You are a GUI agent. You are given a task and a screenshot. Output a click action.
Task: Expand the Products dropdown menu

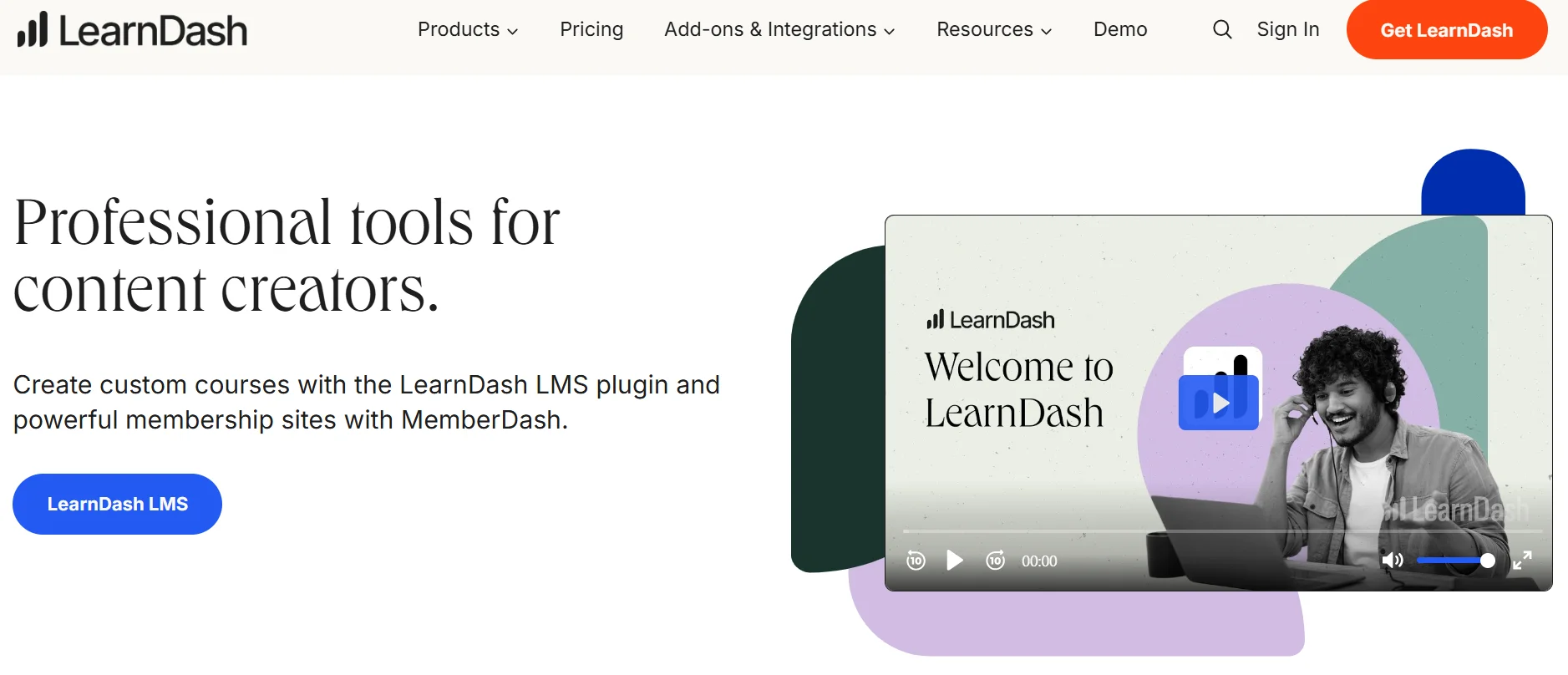[468, 30]
